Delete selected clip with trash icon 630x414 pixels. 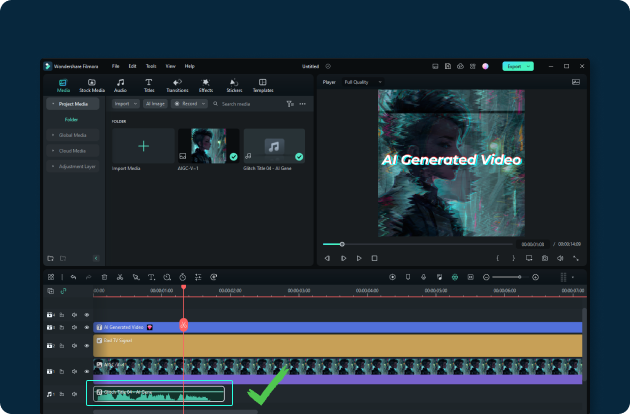104,277
